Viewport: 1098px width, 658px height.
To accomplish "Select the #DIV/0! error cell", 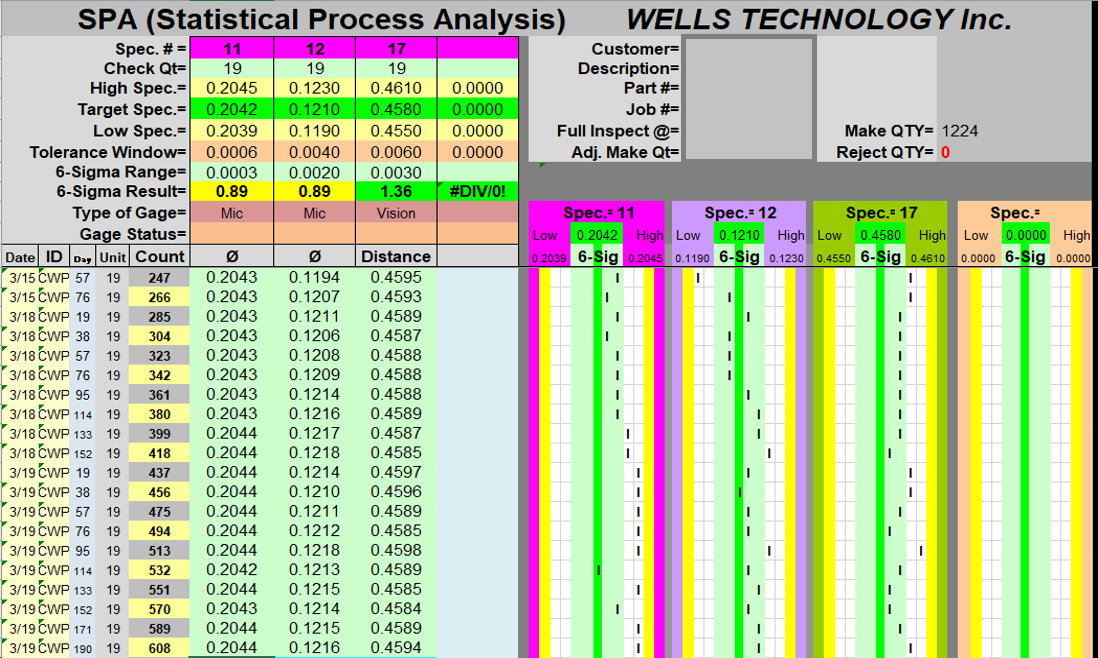I will click(x=478, y=191).
